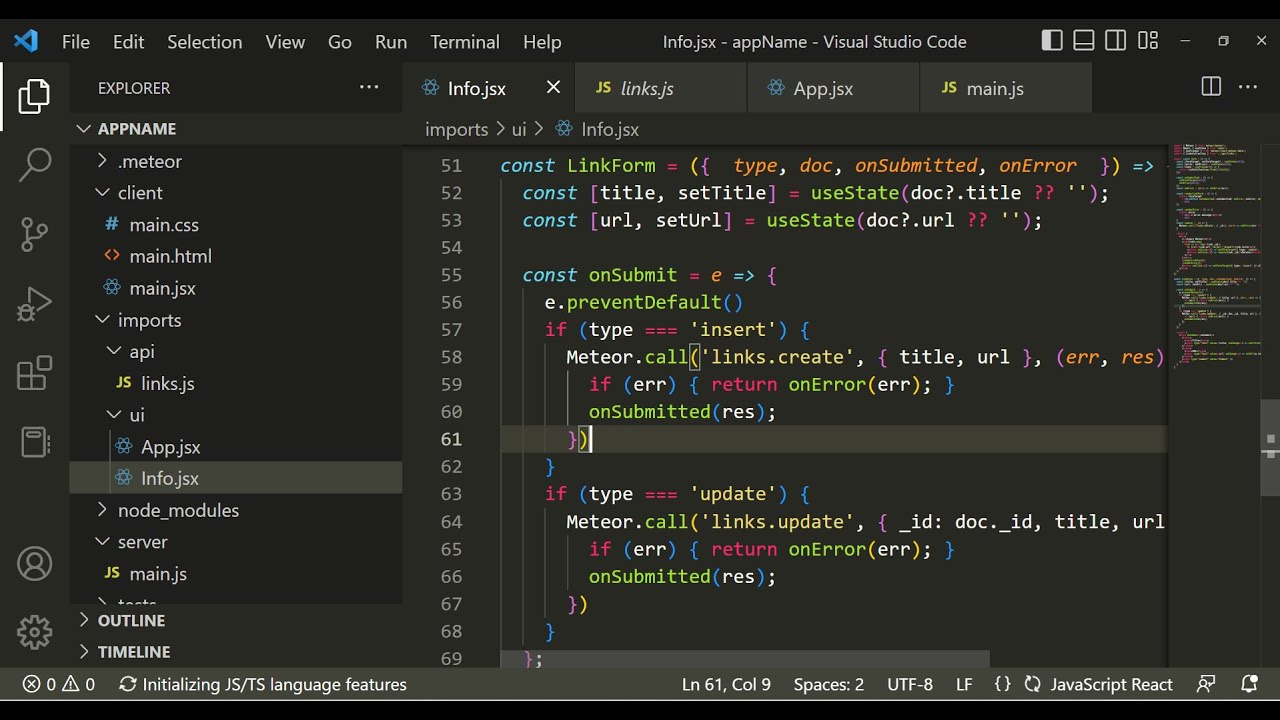Click the JavaScript React language mode

tap(1111, 684)
